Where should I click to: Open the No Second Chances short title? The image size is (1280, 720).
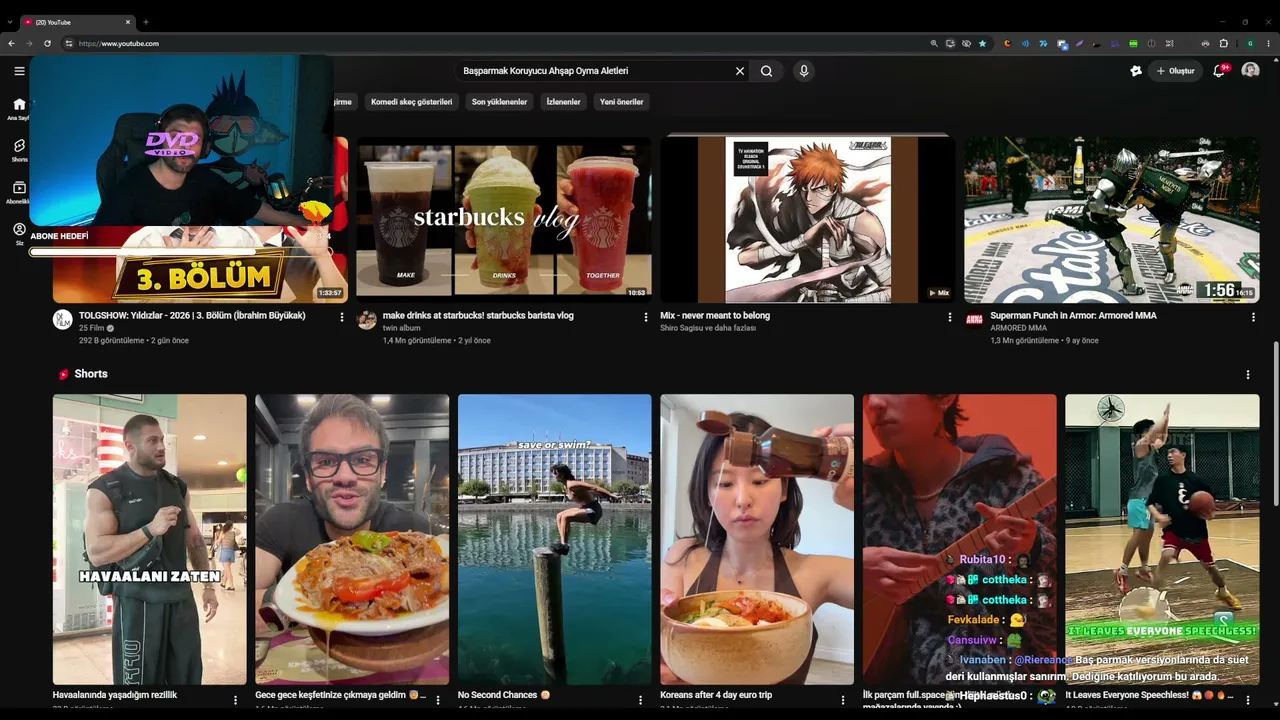(x=504, y=695)
